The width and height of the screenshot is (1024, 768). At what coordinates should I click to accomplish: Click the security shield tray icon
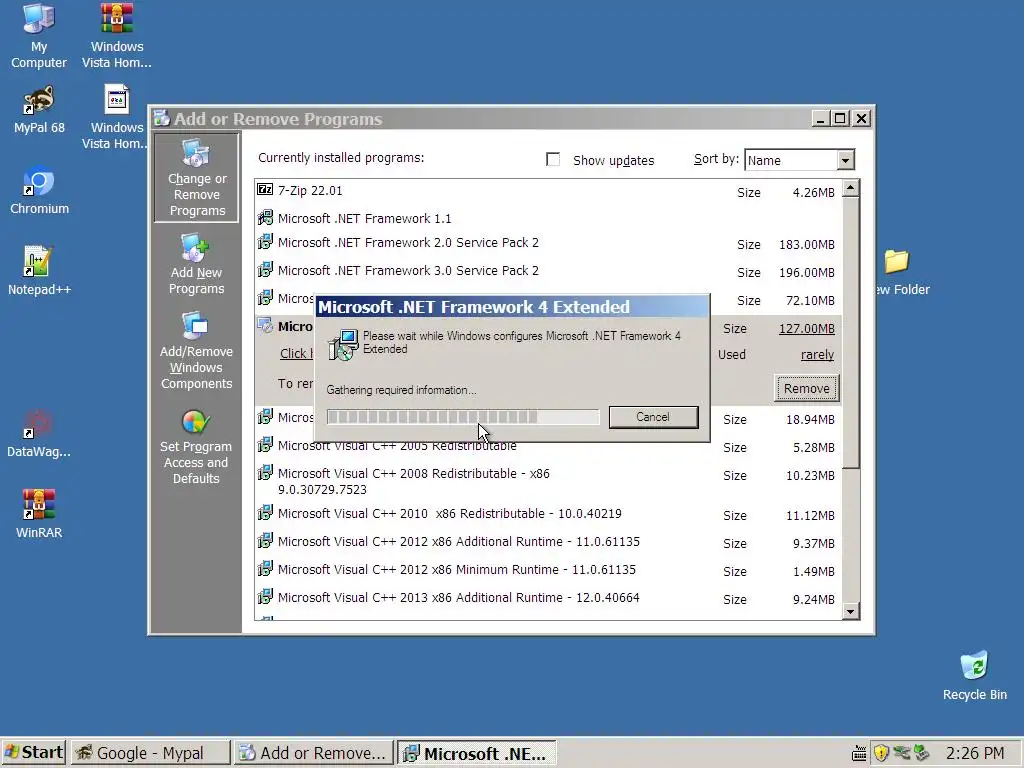click(881, 753)
